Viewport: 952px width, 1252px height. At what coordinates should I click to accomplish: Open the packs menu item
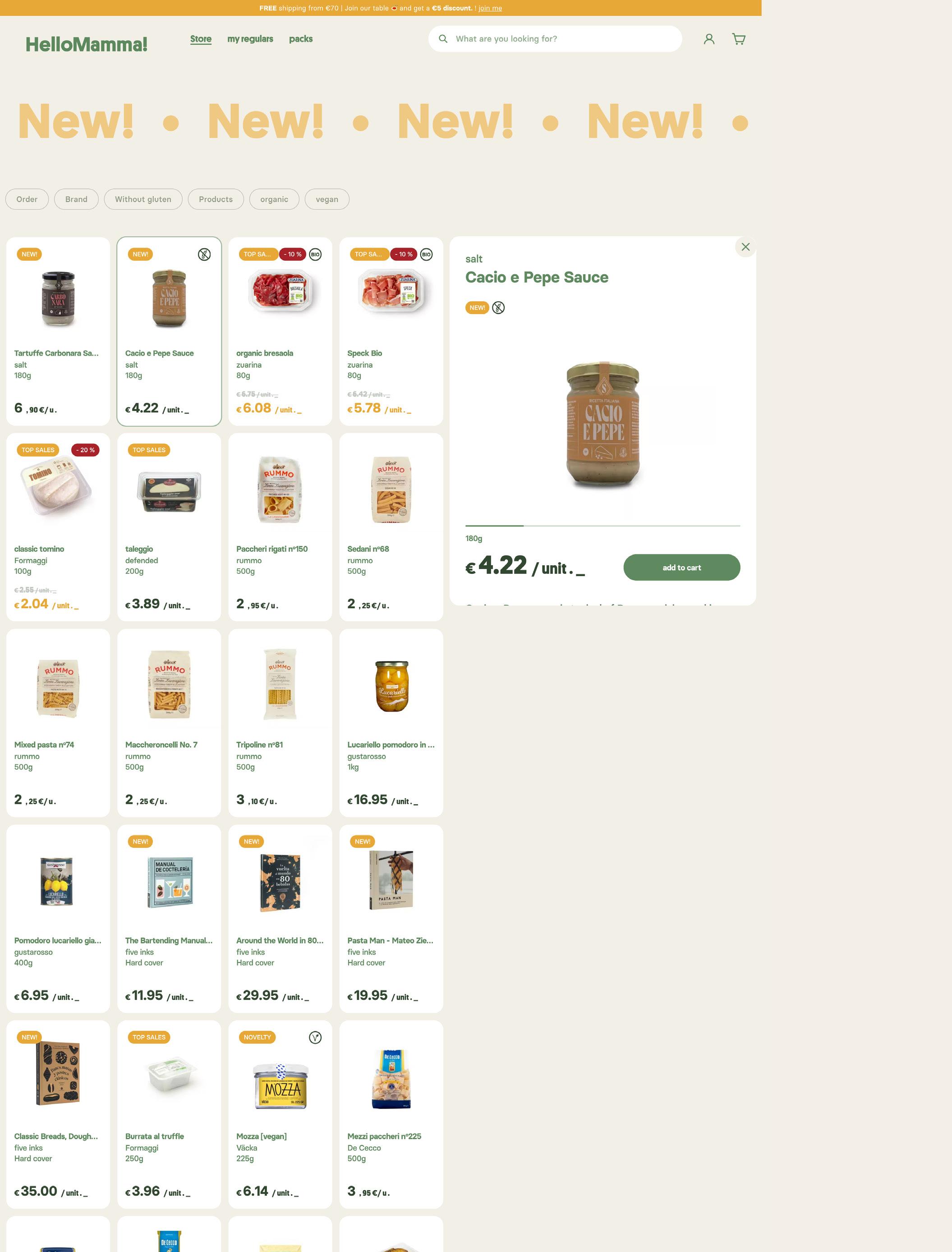301,38
